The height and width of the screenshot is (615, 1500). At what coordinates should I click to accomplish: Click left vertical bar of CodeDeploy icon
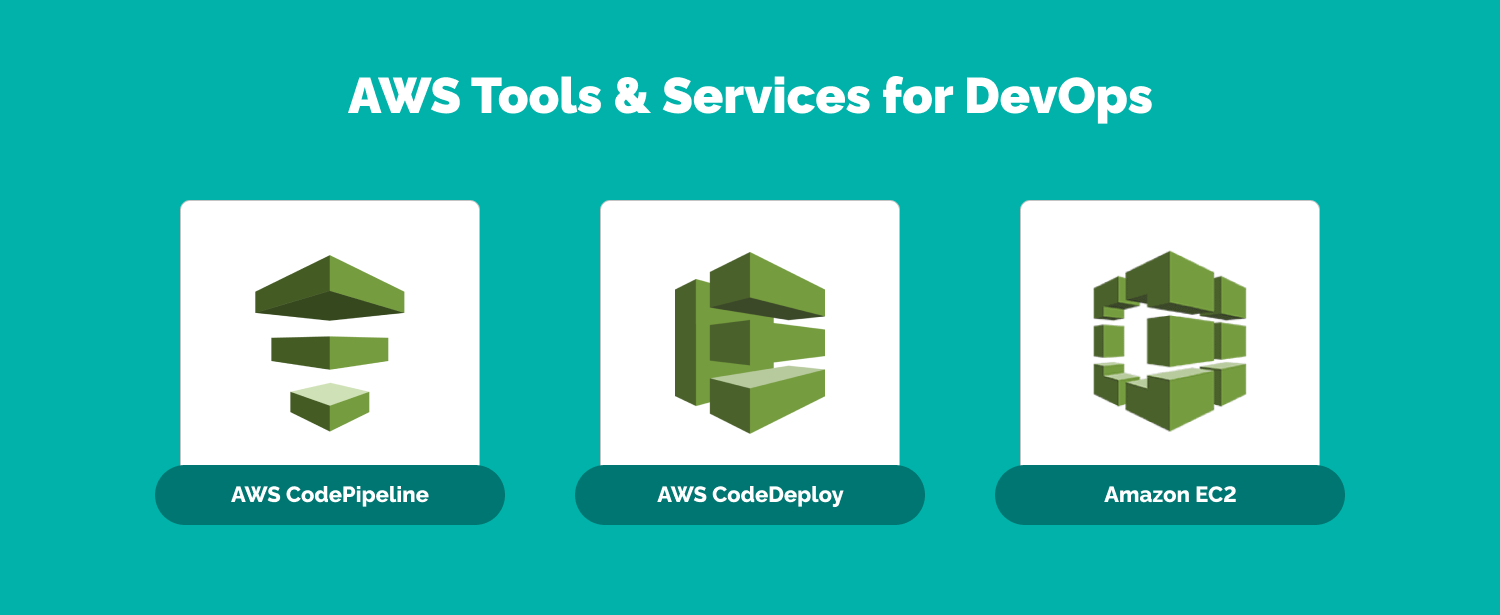tap(690, 340)
